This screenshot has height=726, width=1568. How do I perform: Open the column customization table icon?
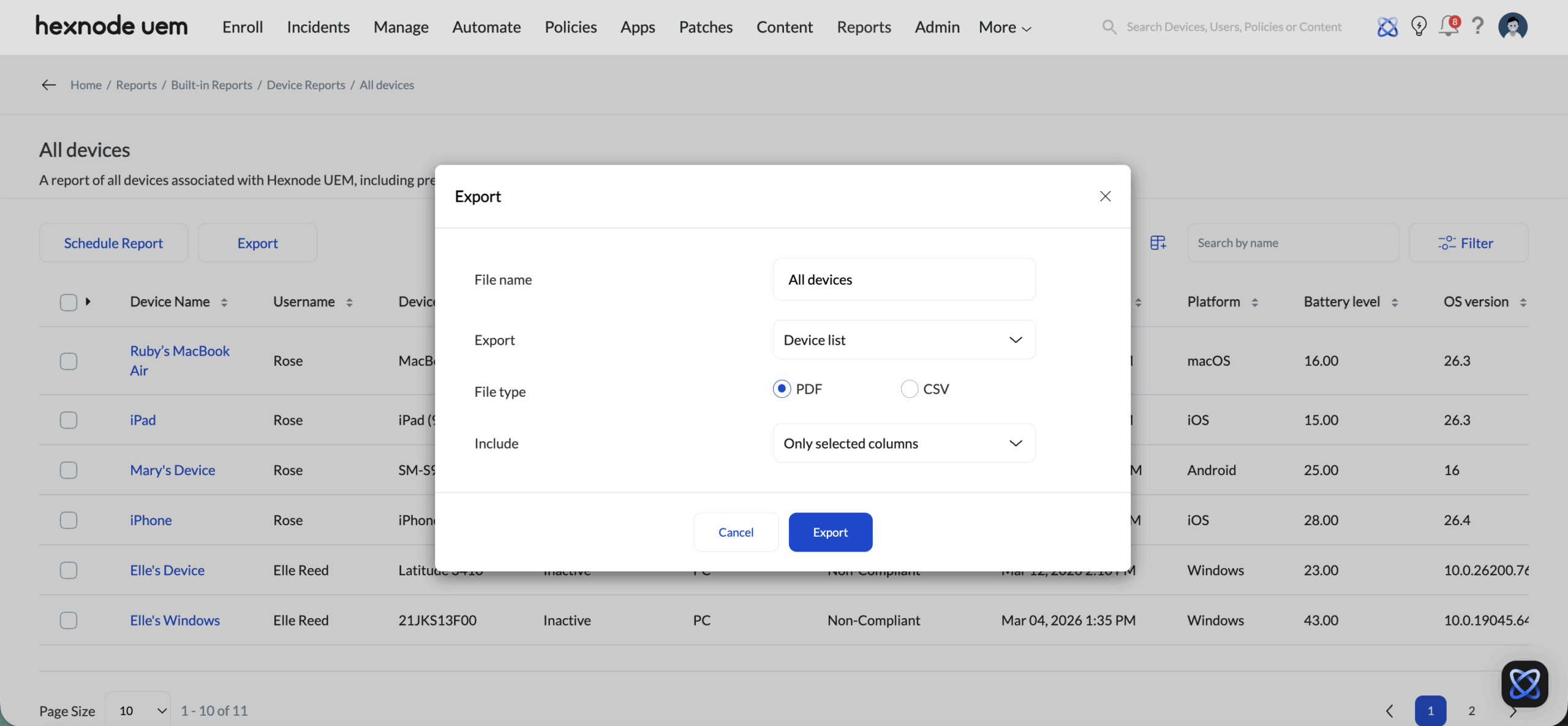[1158, 243]
